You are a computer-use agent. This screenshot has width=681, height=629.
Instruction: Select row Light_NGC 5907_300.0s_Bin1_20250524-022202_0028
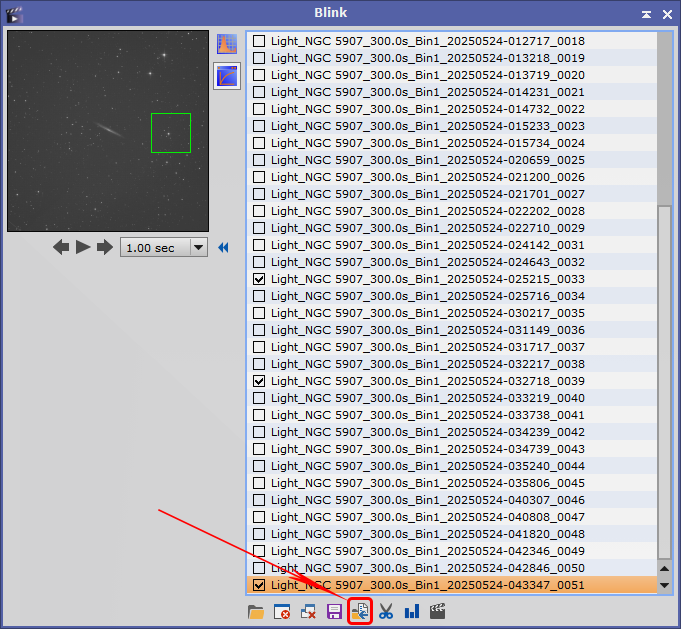pos(452,211)
